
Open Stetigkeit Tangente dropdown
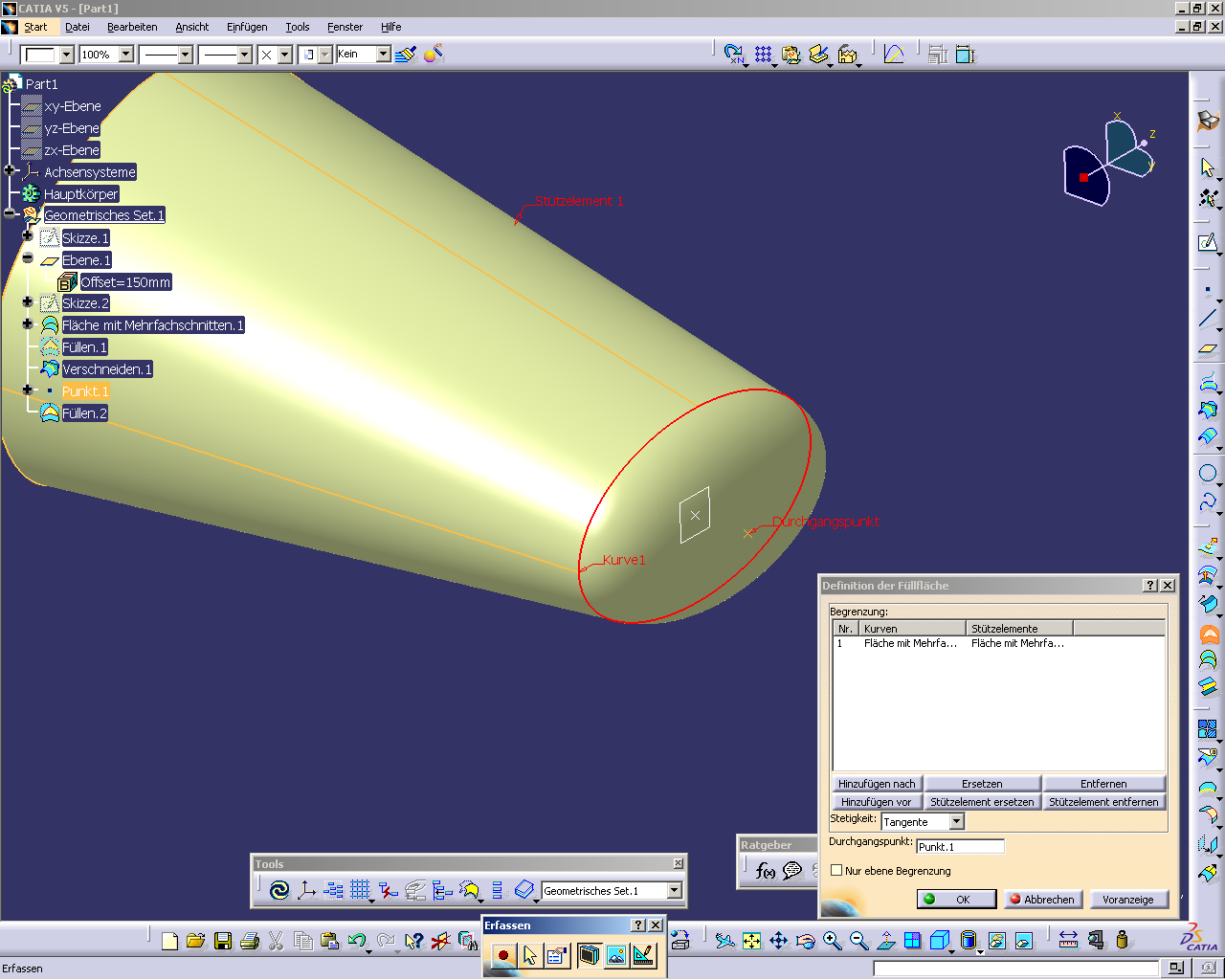pyautogui.click(x=956, y=822)
